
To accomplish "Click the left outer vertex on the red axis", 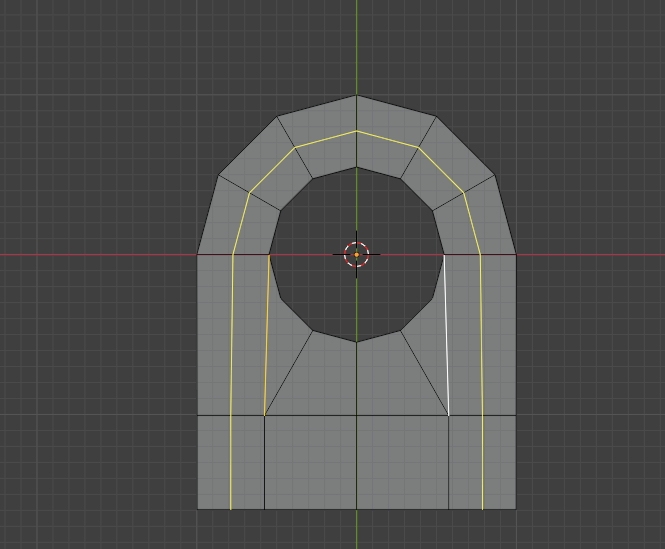I will (x=197, y=255).
